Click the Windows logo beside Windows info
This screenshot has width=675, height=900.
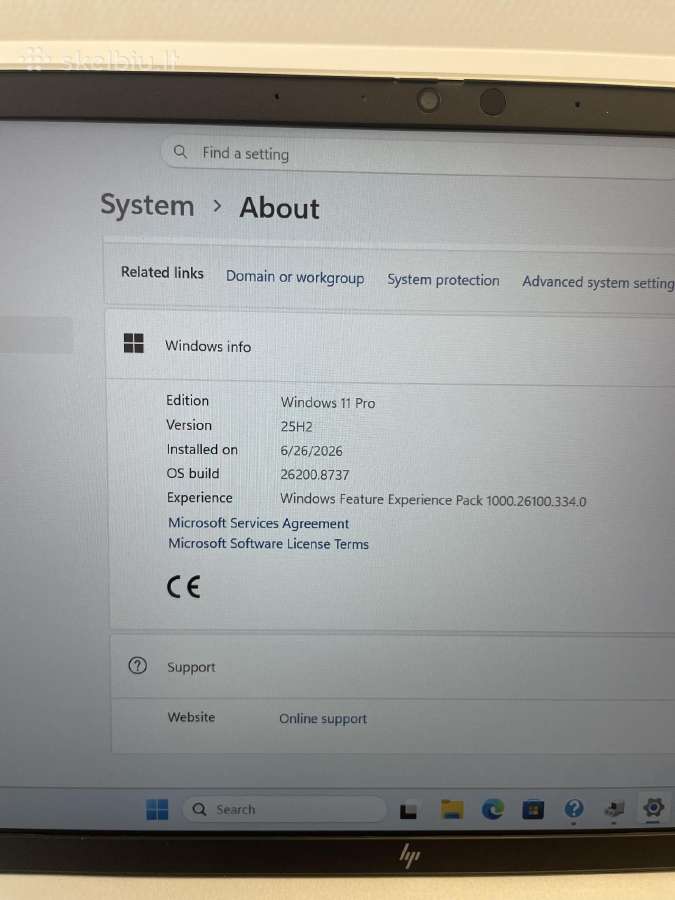point(134,343)
